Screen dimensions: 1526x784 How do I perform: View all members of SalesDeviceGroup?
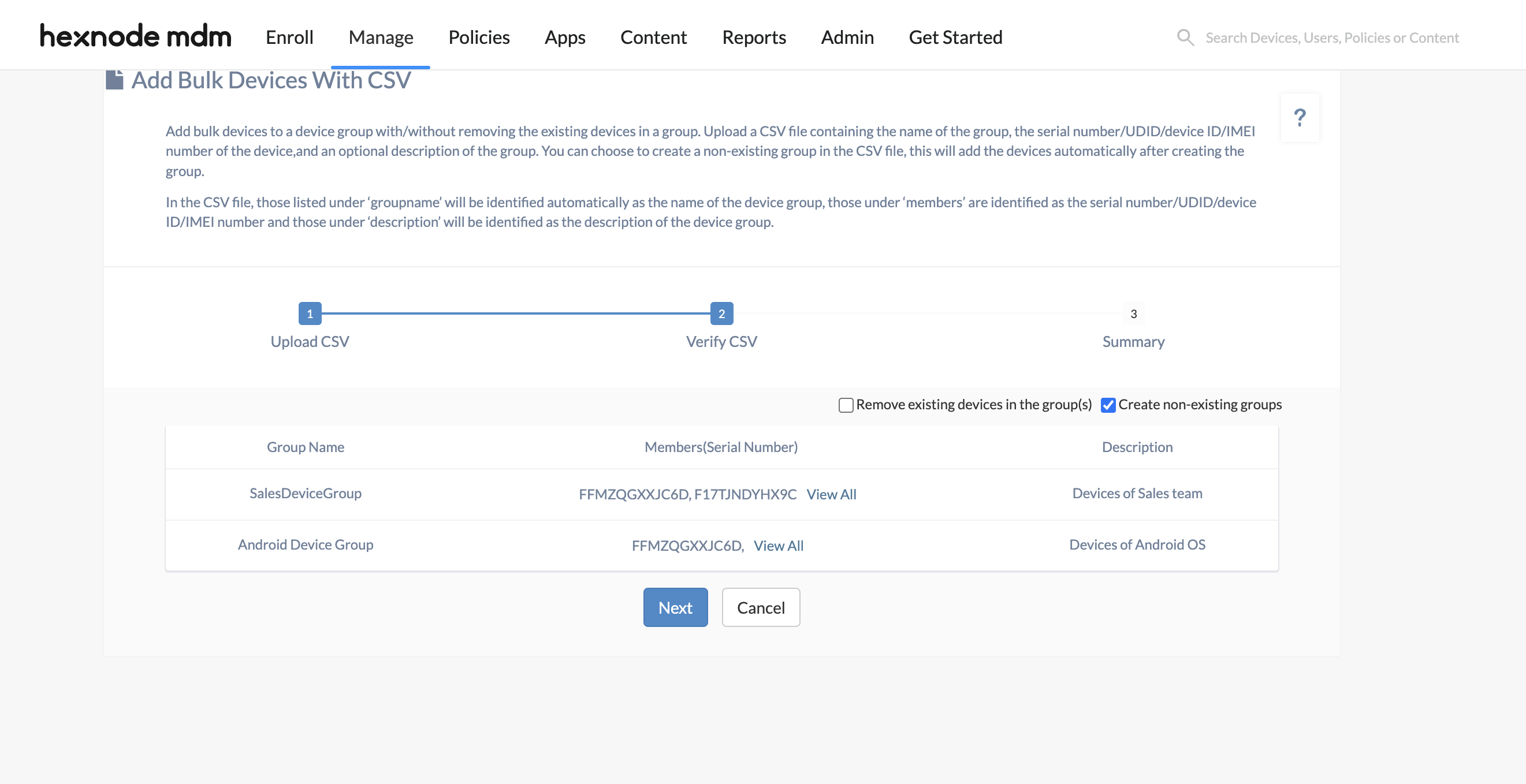(831, 494)
